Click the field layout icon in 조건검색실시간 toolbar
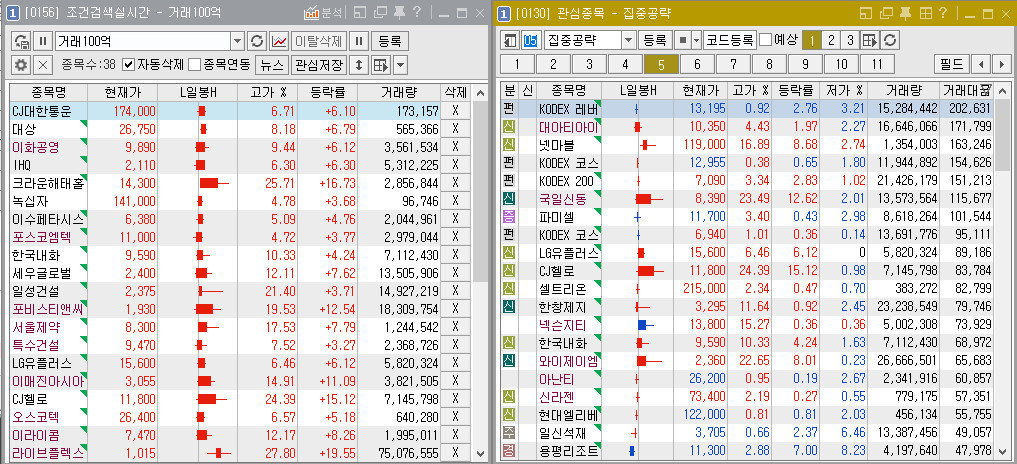 381,64
